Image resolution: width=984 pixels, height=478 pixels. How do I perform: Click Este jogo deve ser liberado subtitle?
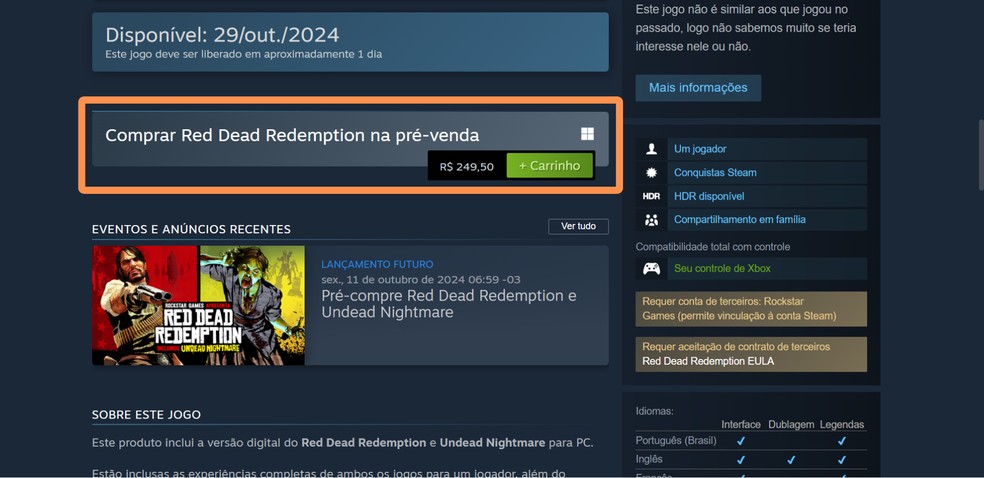tap(243, 54)
